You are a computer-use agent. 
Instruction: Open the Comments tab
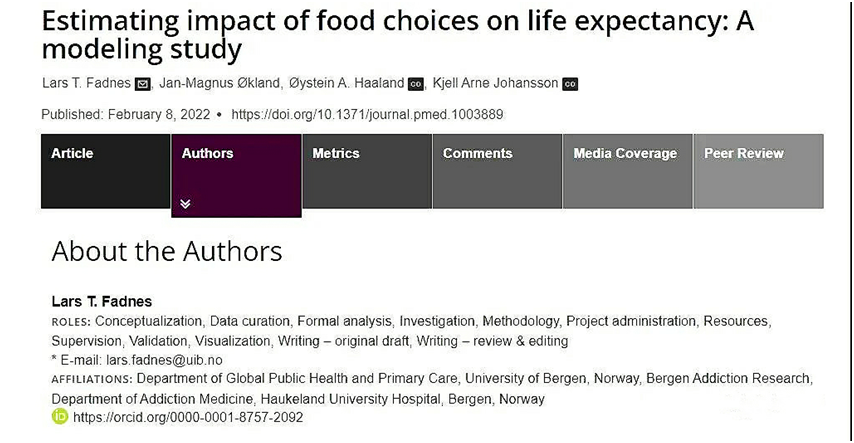pos(497,171)
